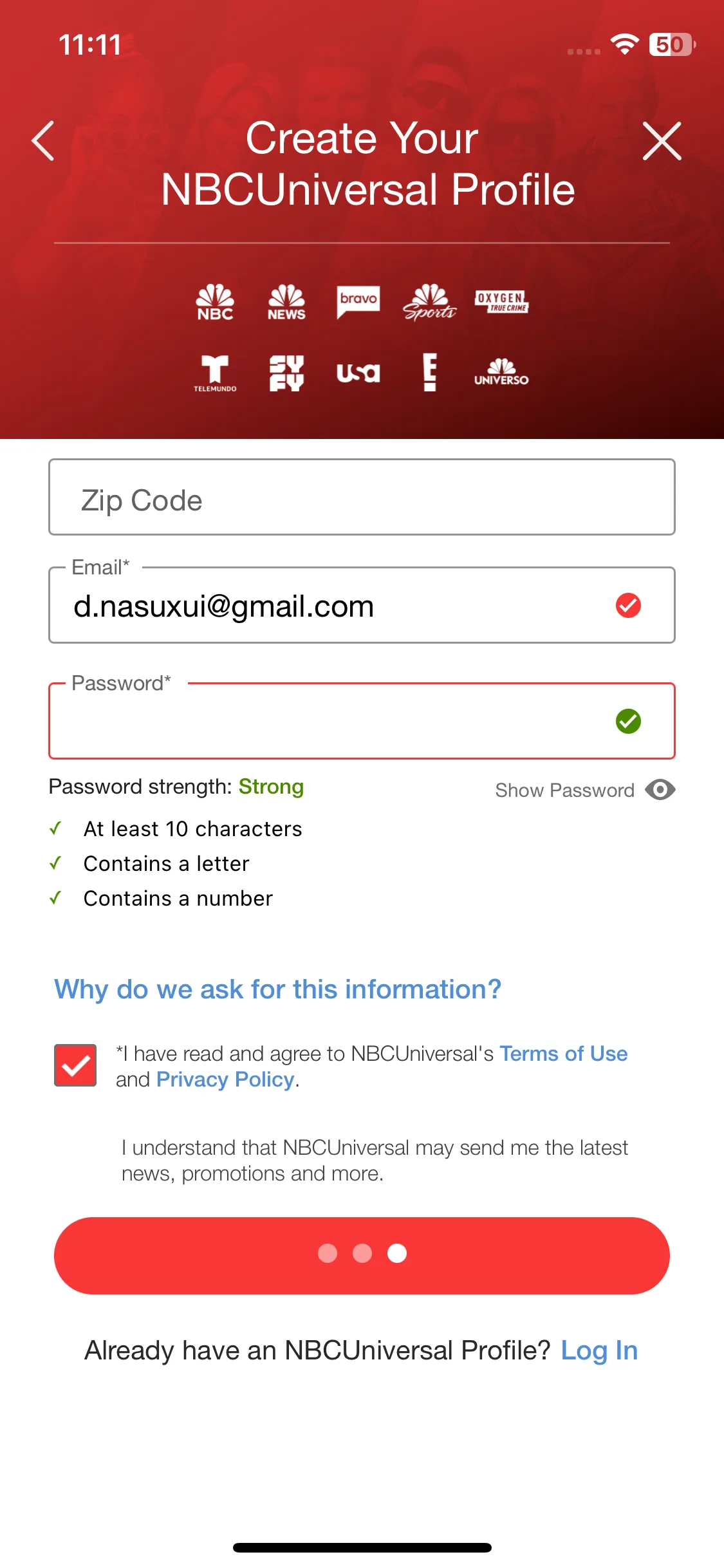The height and width of the screenshot is (1568, 724).
Task: Tap the E! network logo
Action: (x=430, y=373)
